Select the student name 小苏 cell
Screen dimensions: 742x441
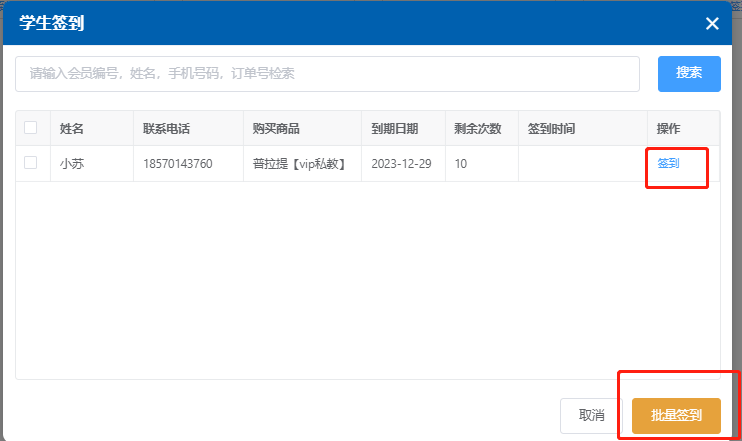(71, 164)
